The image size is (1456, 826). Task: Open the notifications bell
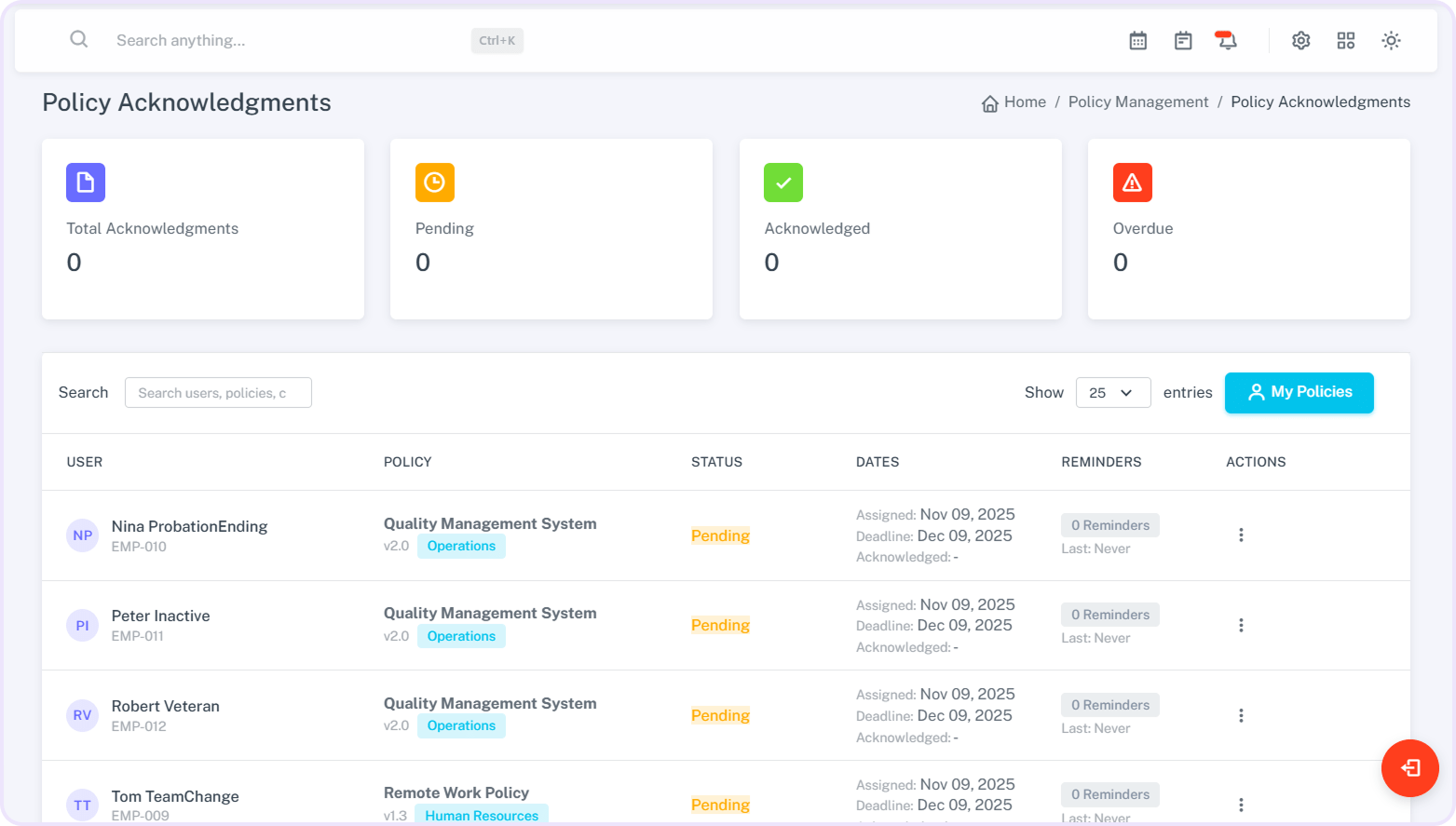(x=1227, y=41)
